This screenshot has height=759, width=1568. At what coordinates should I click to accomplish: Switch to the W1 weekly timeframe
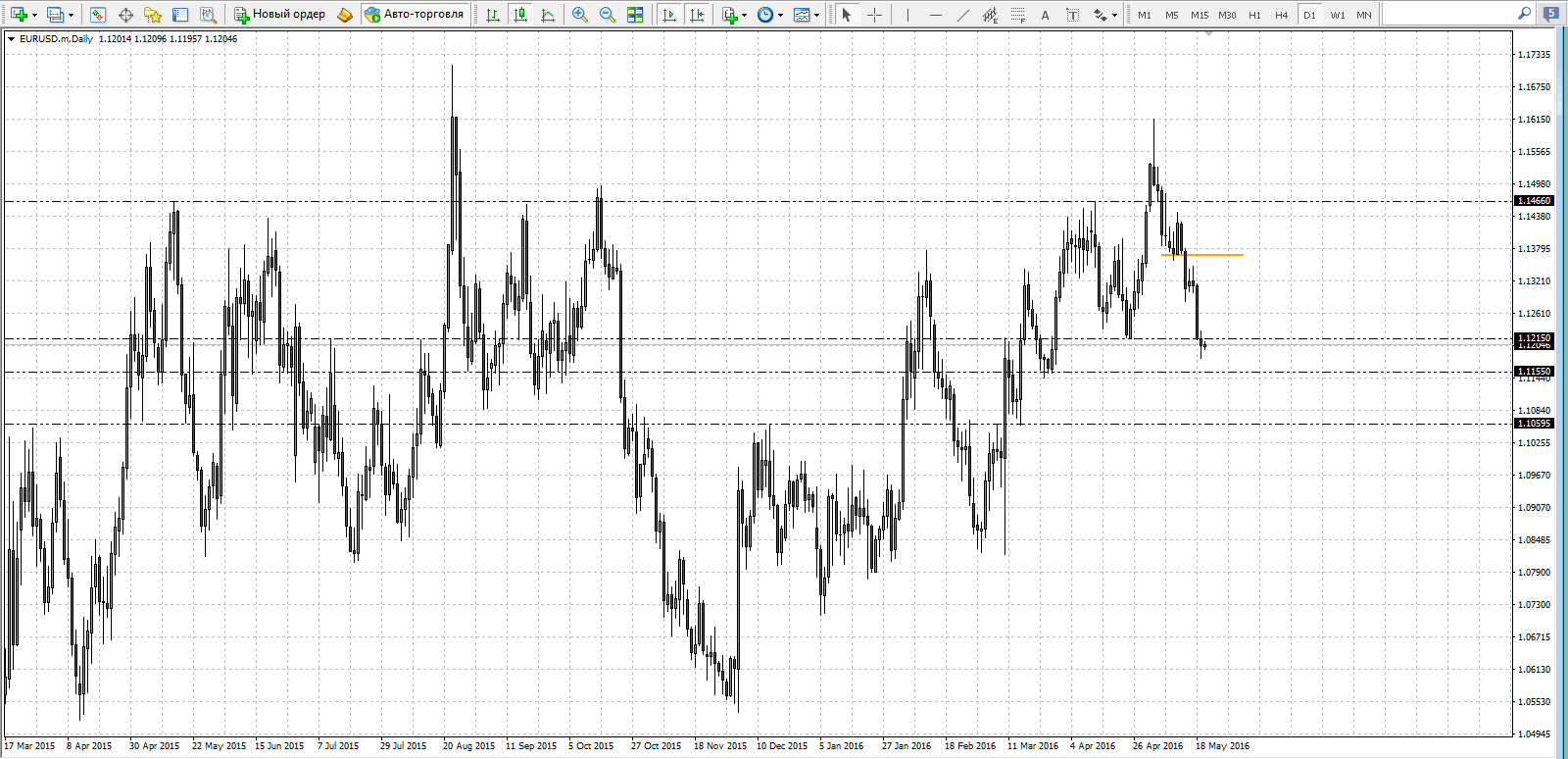point(1337,15)
